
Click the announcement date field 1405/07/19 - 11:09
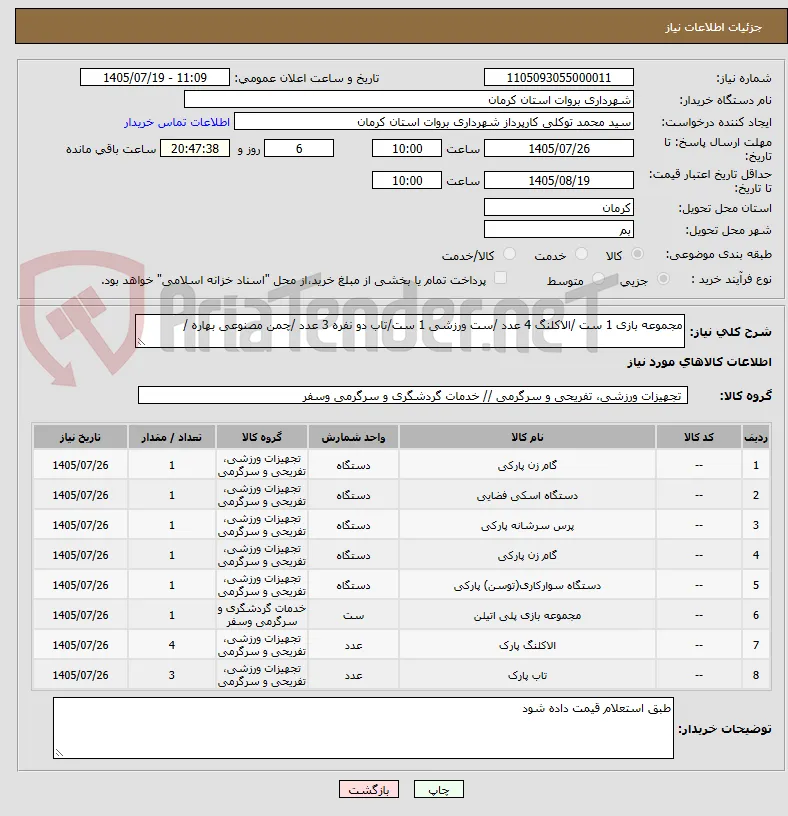pyautogui.click(x=155, y=78)
